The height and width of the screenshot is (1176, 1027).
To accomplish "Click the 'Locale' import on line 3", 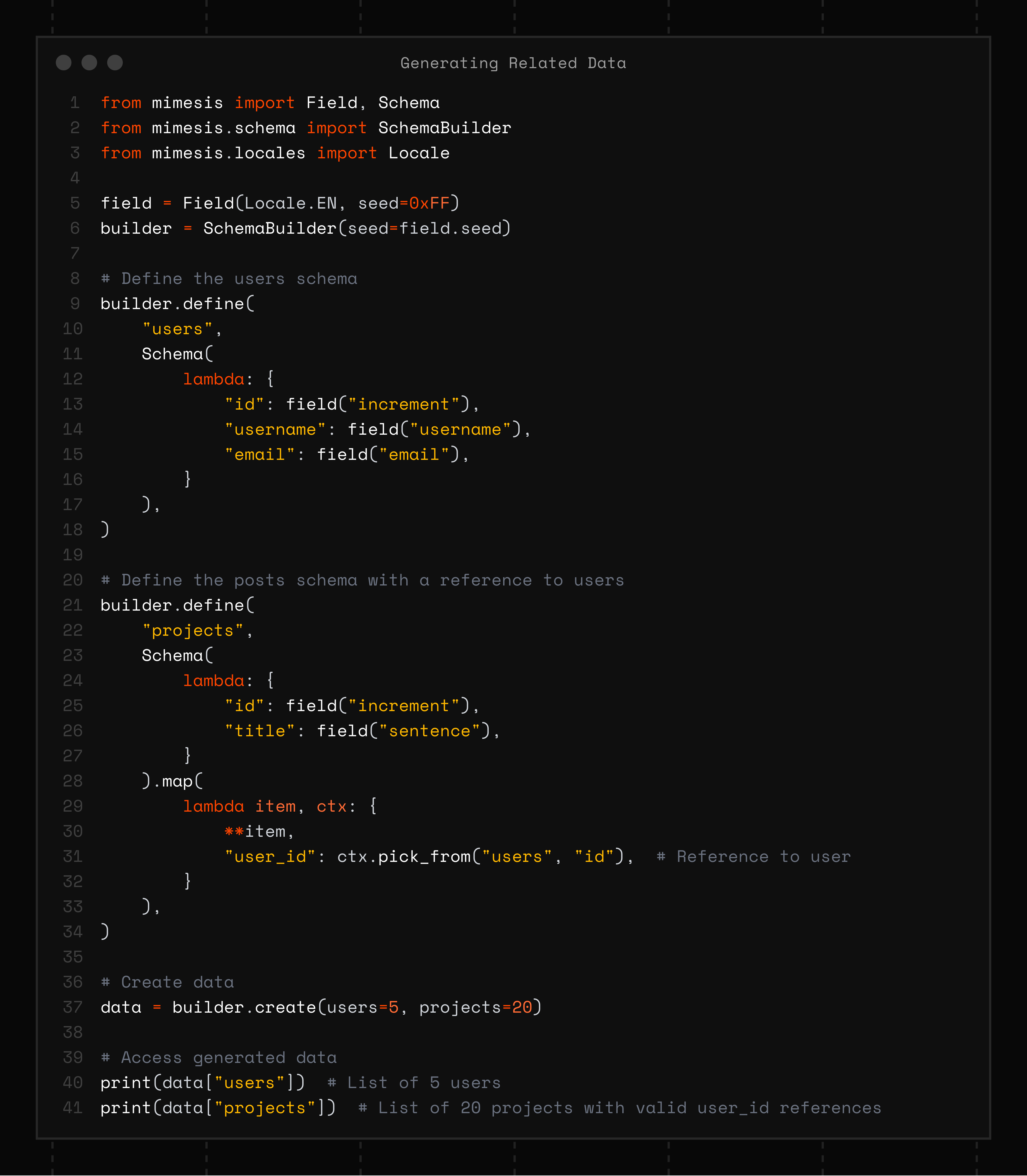I will (x=419, y=152).
